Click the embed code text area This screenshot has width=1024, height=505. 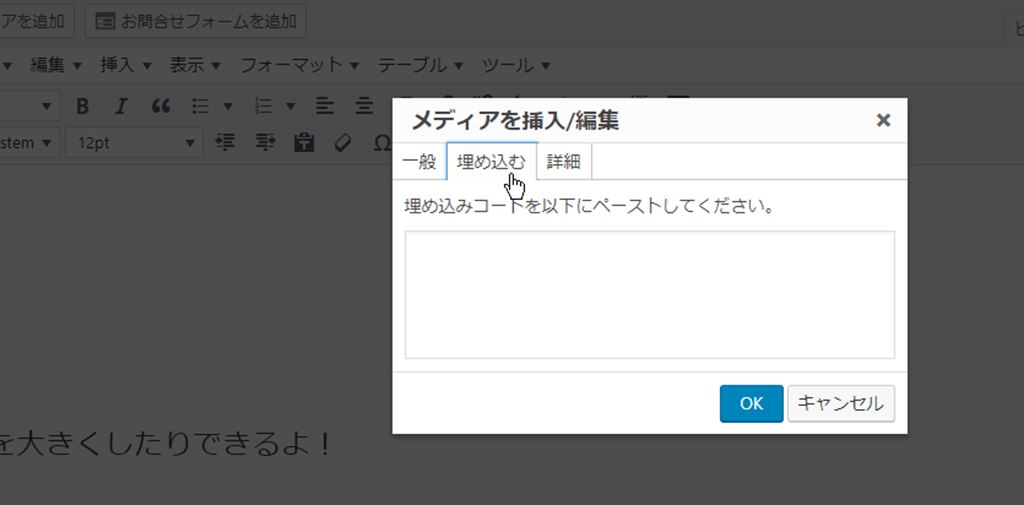coord(649,294)
